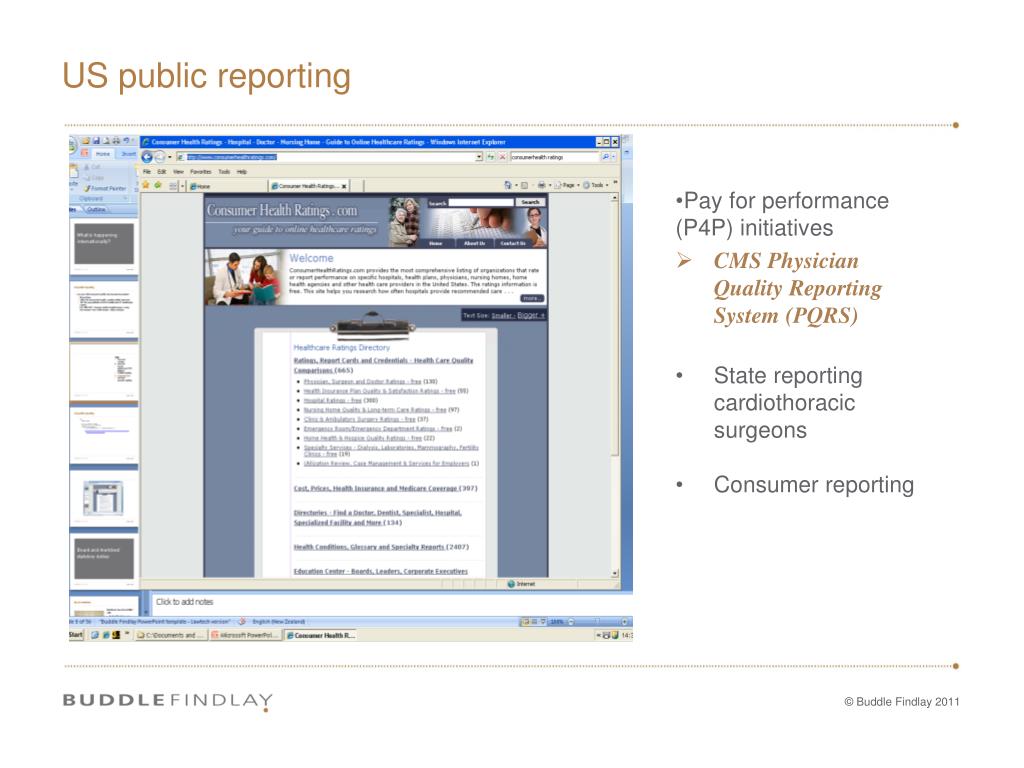Viewport: 1024px width, 768px height.
Task: Select the 'What's happening internationally?' slide thumbnail
Action: 104,244
